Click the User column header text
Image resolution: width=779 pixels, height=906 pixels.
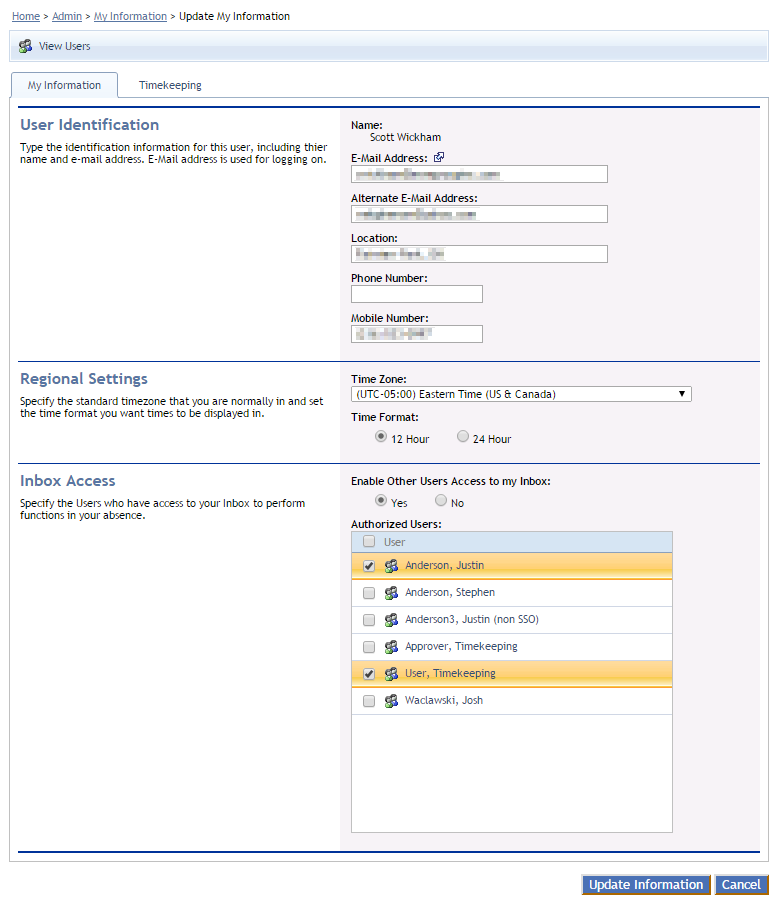point(395,542)
